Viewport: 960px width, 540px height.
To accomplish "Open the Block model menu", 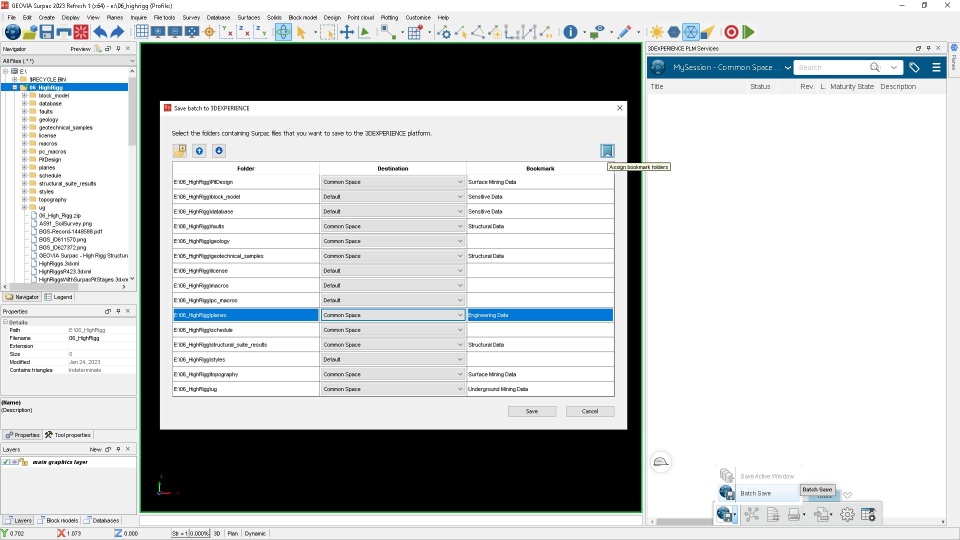I will pyautogui.click(x=302, y=18).
